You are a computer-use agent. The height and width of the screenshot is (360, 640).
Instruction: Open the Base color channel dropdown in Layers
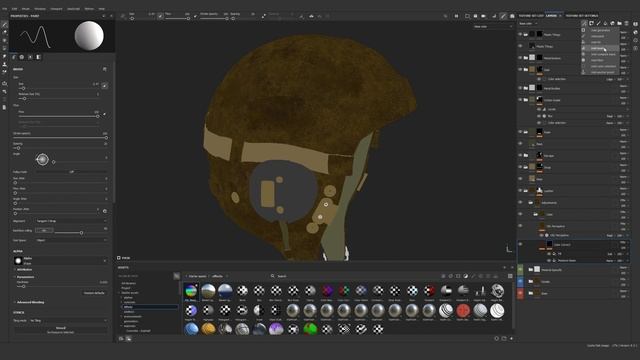tap(529, 24)
